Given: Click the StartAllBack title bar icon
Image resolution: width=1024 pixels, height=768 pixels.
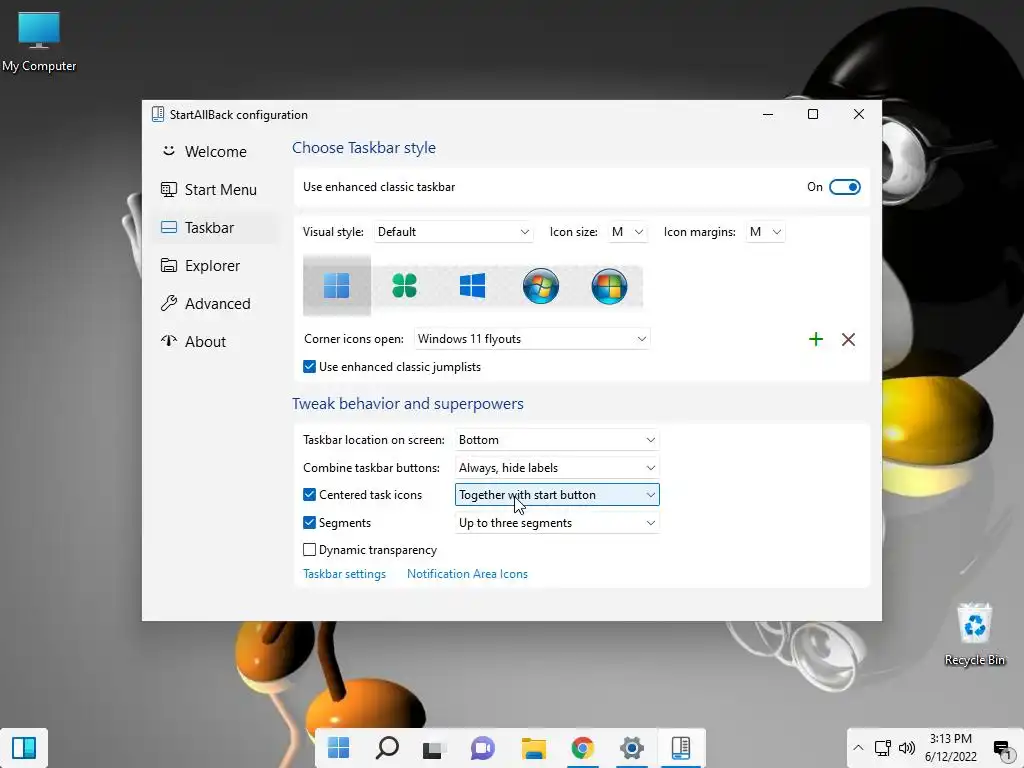Looking at the screenshot, I should [x=157, y=114].
